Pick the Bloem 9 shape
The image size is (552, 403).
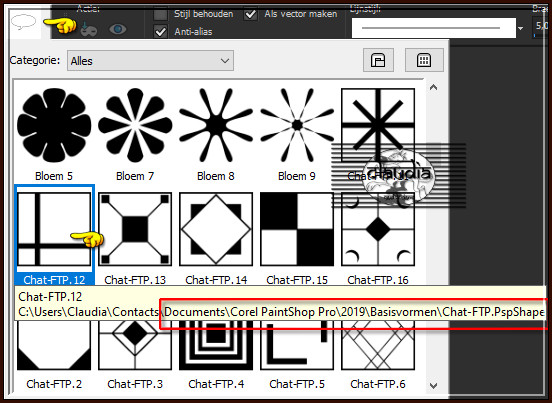tap(297, 125)
